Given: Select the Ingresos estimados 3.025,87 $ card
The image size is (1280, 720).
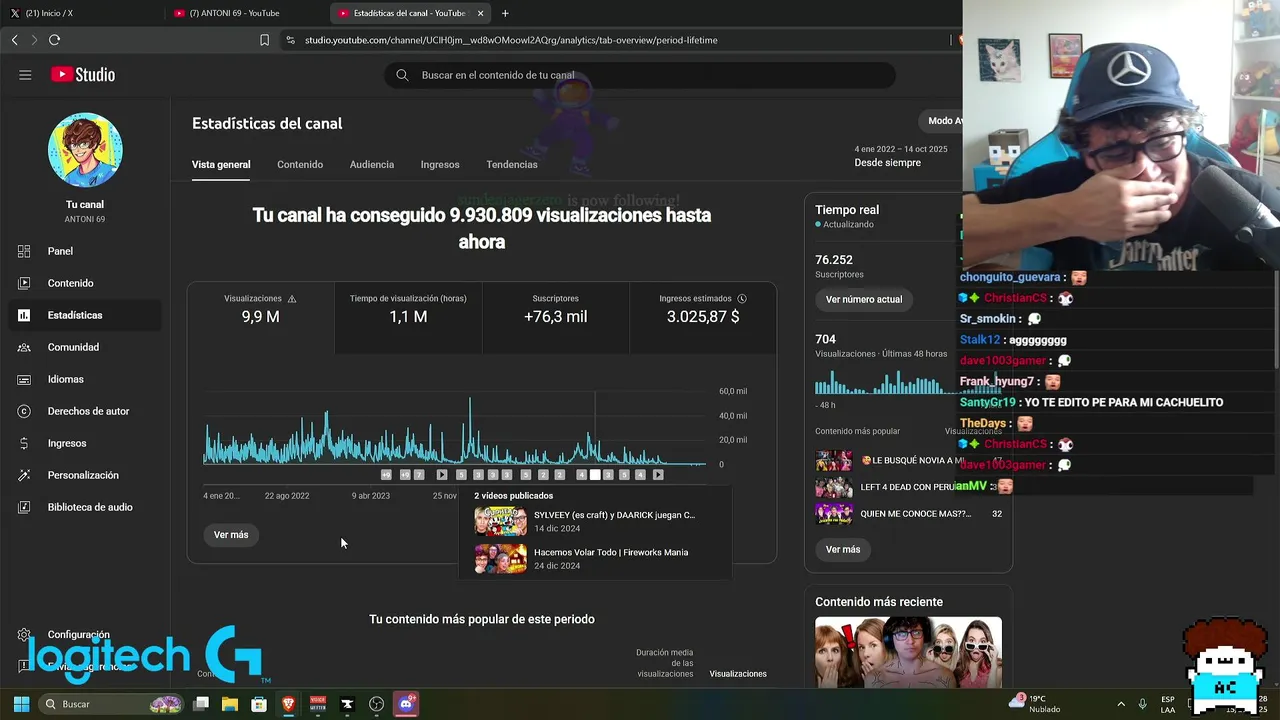Looking at the screenshot, I should pyautogui.click(x=703, y=318).
